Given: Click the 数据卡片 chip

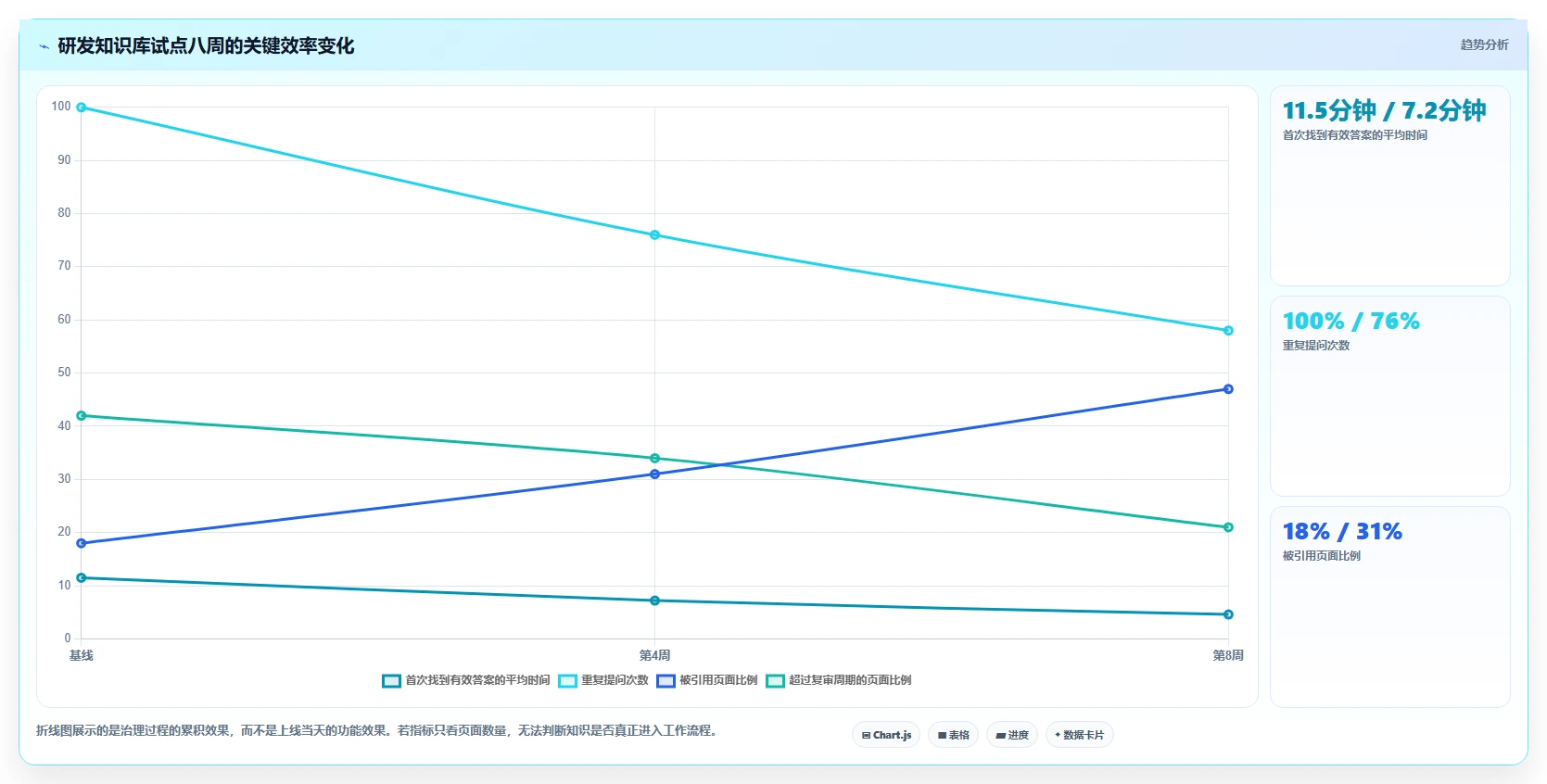Looking at the screenshot, I should 1079,735.
